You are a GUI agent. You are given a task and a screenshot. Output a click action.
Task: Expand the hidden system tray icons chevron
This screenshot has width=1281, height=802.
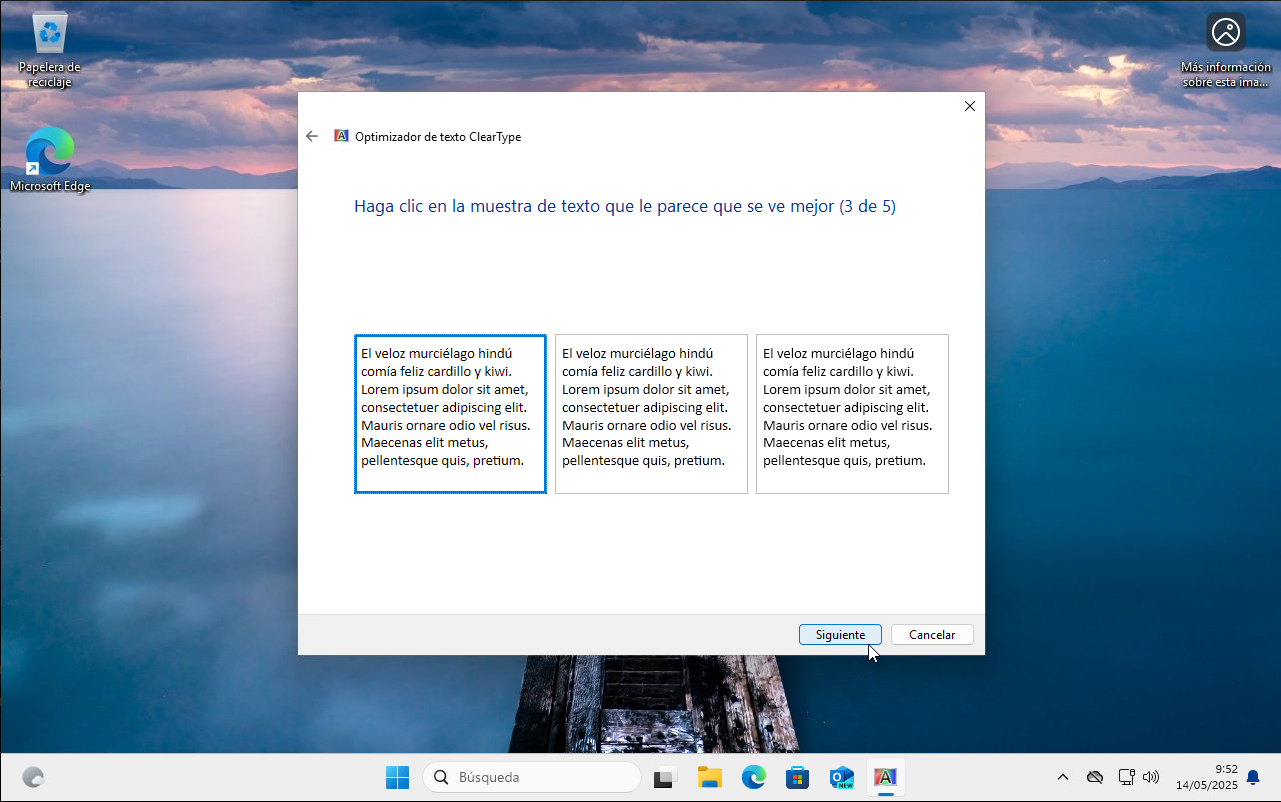[1063, 777]
